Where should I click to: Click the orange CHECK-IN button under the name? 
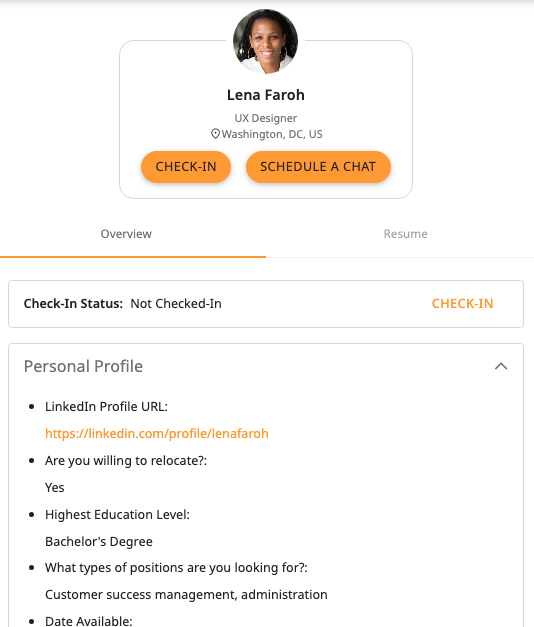point(186,167)
